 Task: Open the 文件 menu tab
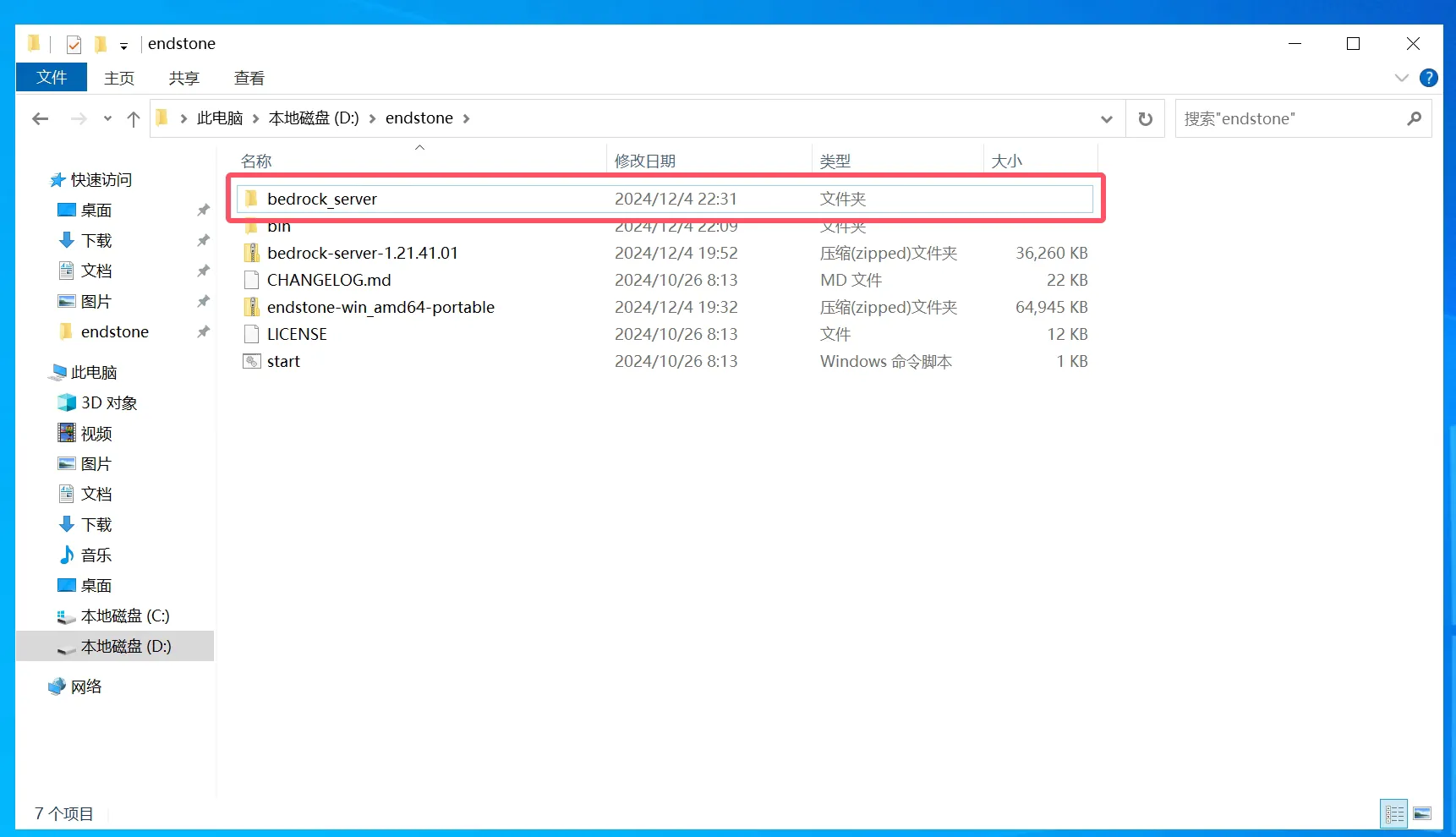[x=52, y=77]
